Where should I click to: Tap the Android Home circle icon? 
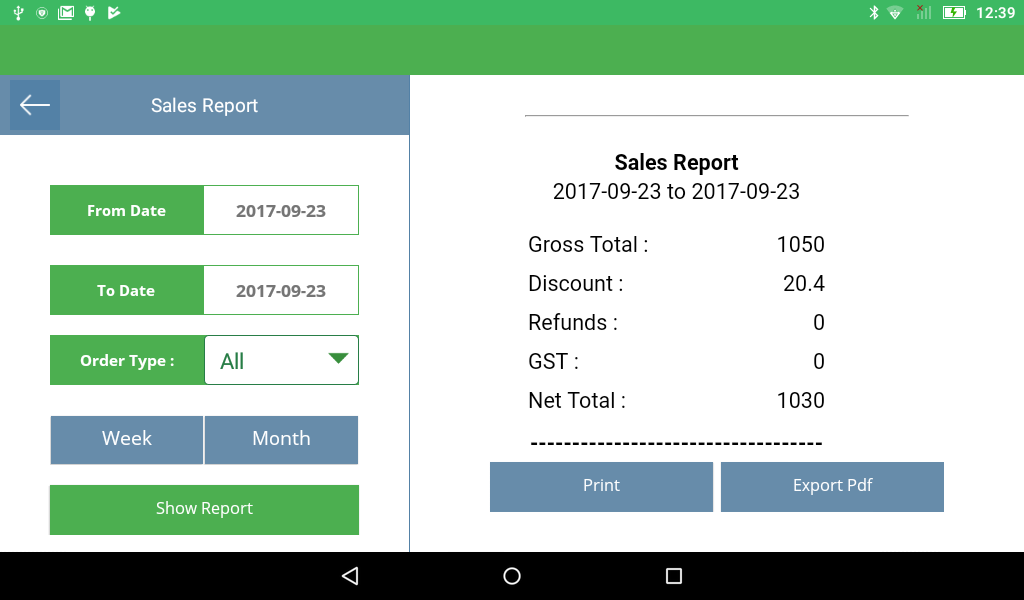tap(512, 576)
